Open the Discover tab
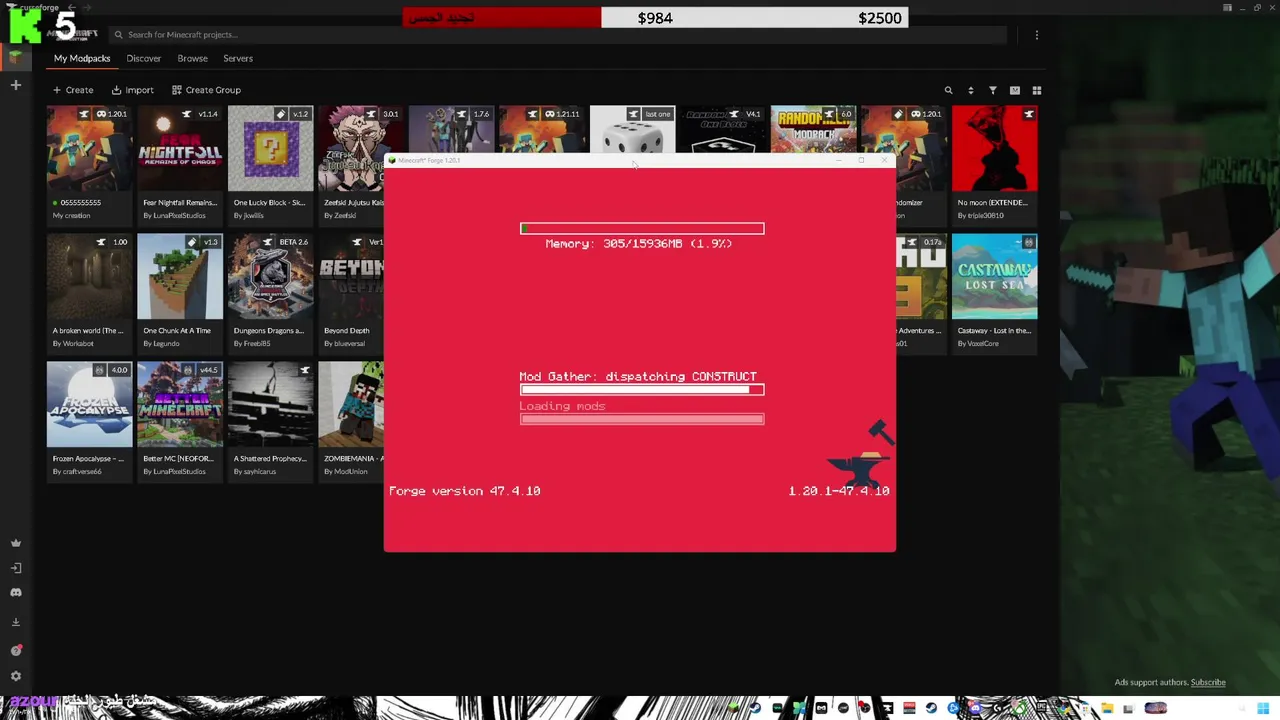This screenshot has height=720, width=1280. 144,58
